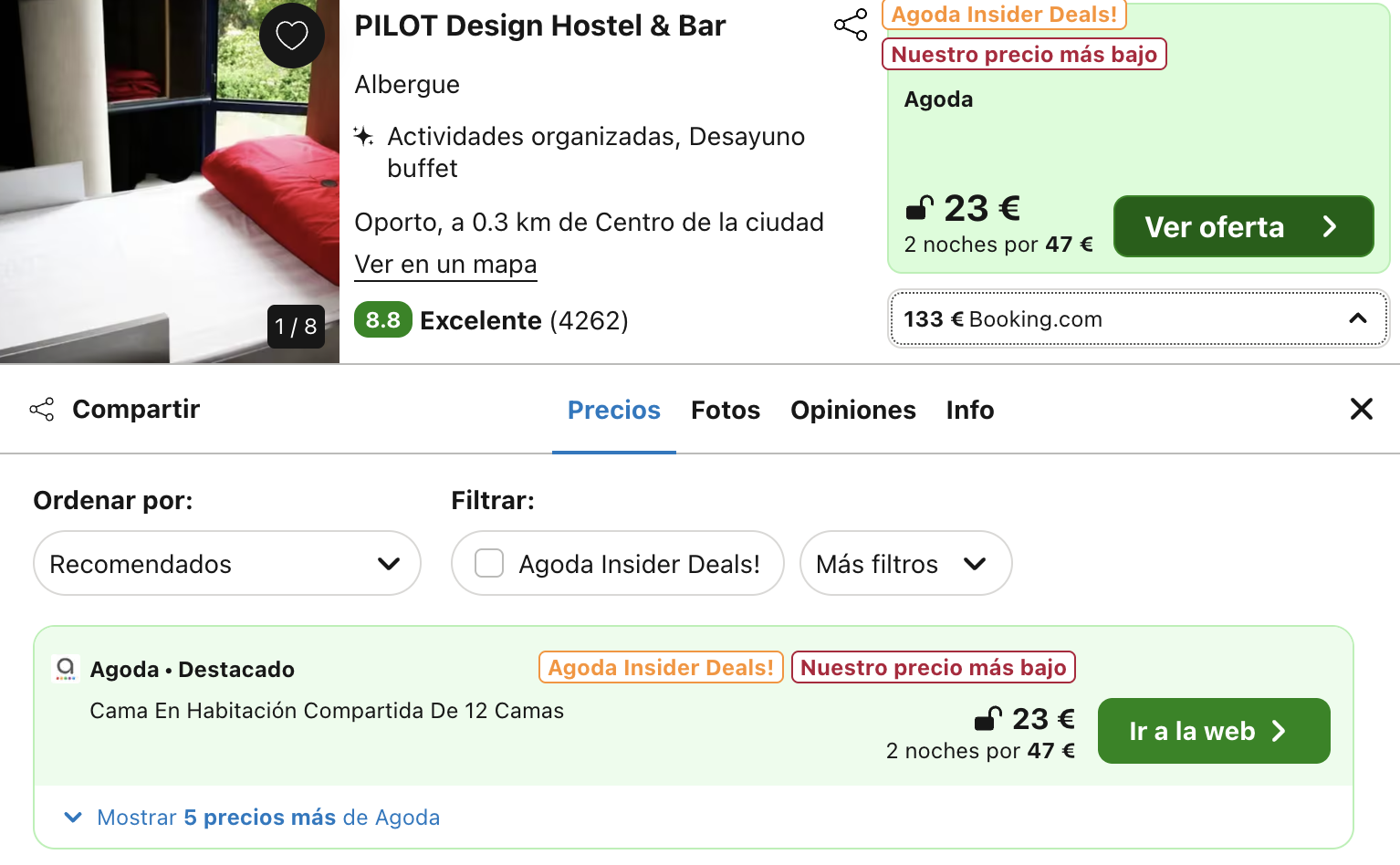Click the Ir a la web button

(x=1214, y=731)
